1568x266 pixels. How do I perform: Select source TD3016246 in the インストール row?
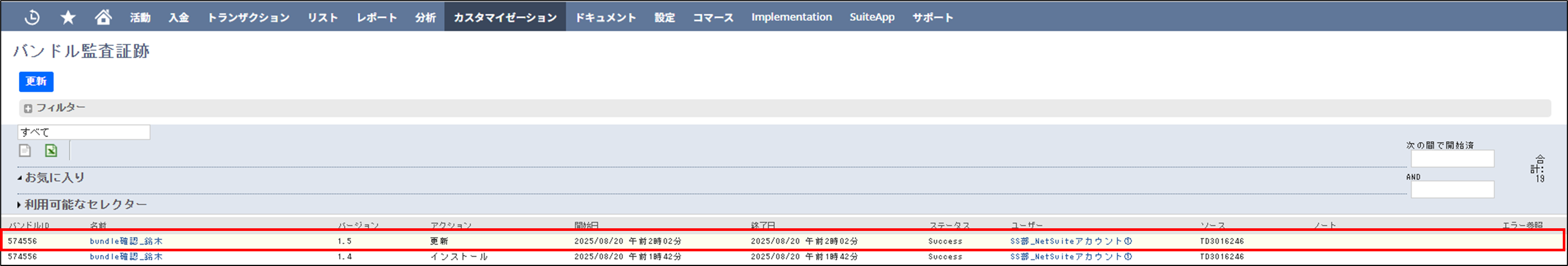point(1222,257)
